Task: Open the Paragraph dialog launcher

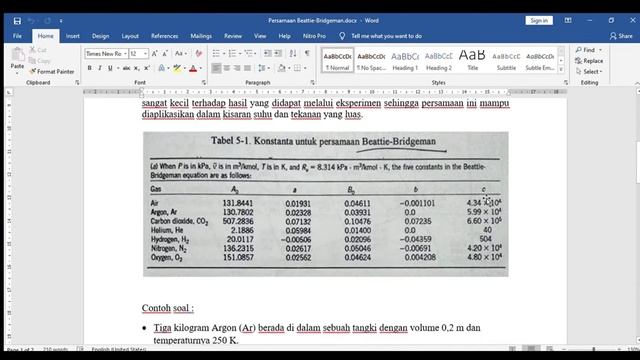Action: point(313,82)
